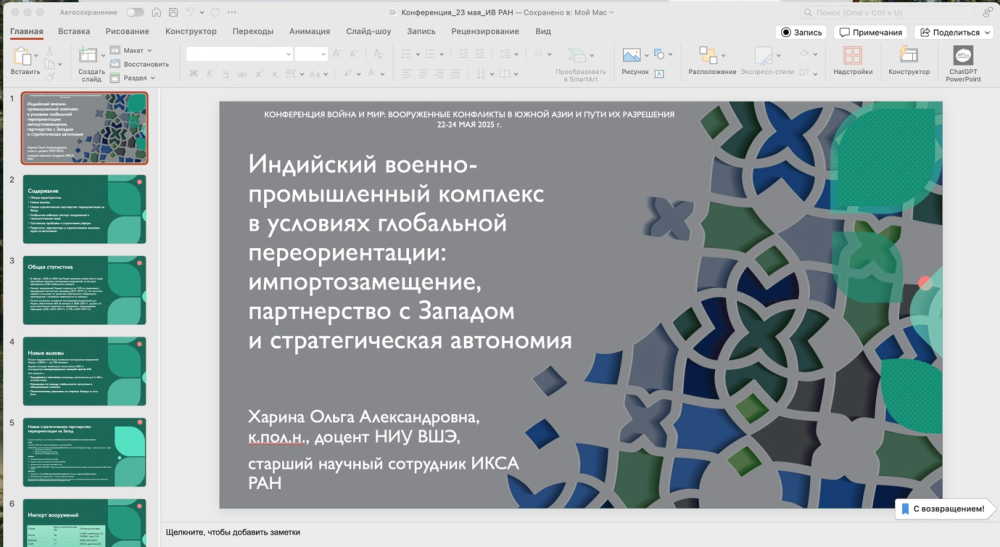The image size is (1000, 547).
Task: Click the Восстановить reset button
Action: tap(140, 64)
